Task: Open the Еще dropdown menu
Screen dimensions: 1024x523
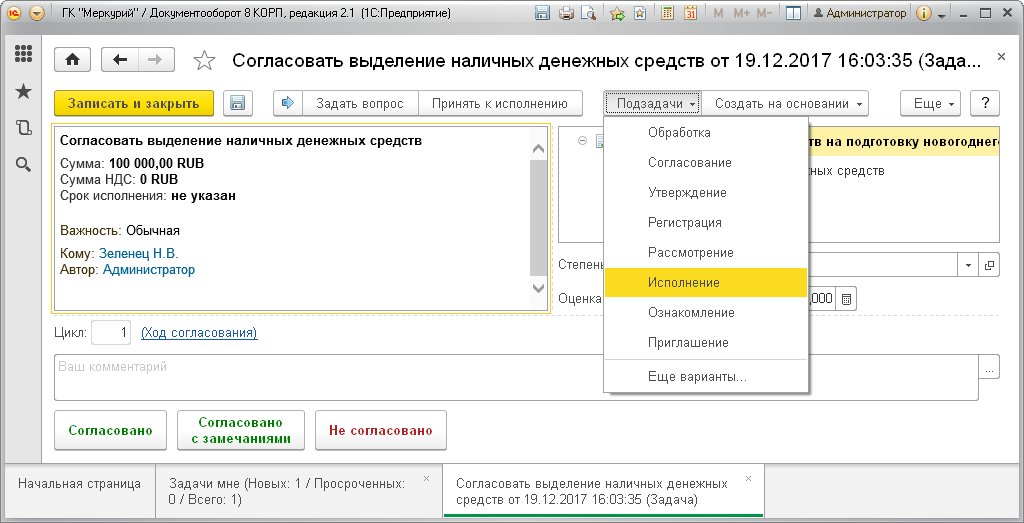Action: click(931, 103)
